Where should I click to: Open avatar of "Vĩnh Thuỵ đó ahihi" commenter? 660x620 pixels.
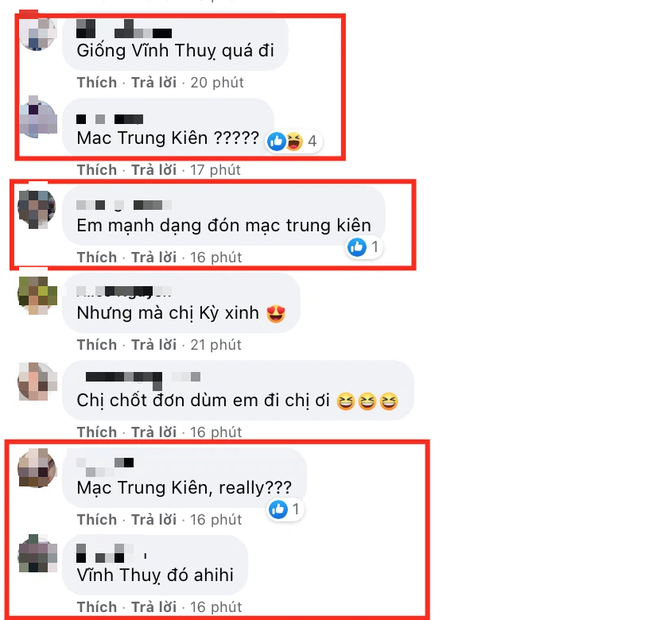(x=37, y=553)
